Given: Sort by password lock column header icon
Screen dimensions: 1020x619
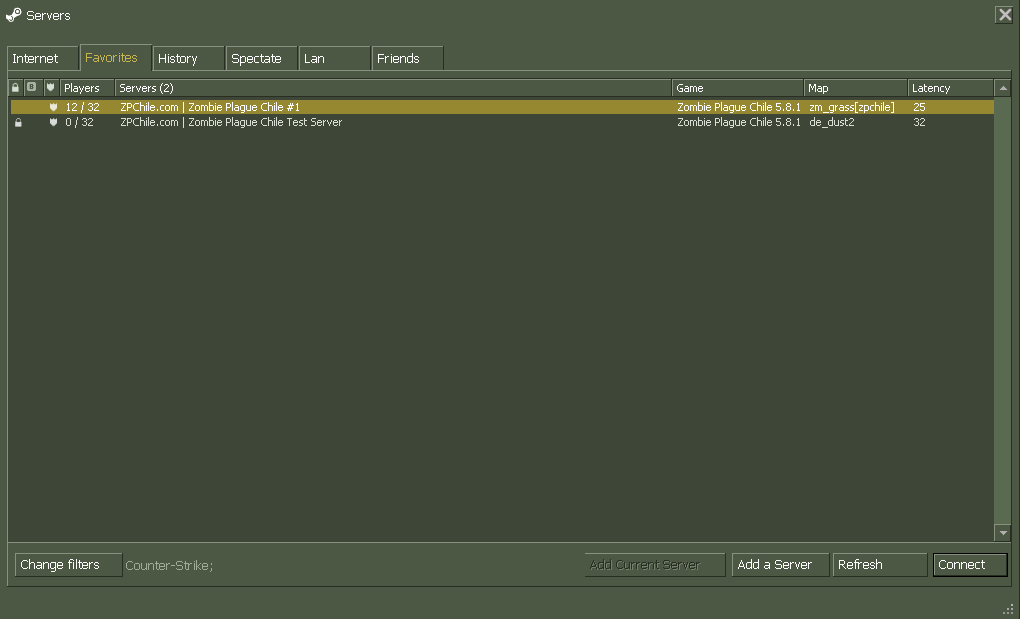Looking at the screenshot, I should click(x=16, y=87).
